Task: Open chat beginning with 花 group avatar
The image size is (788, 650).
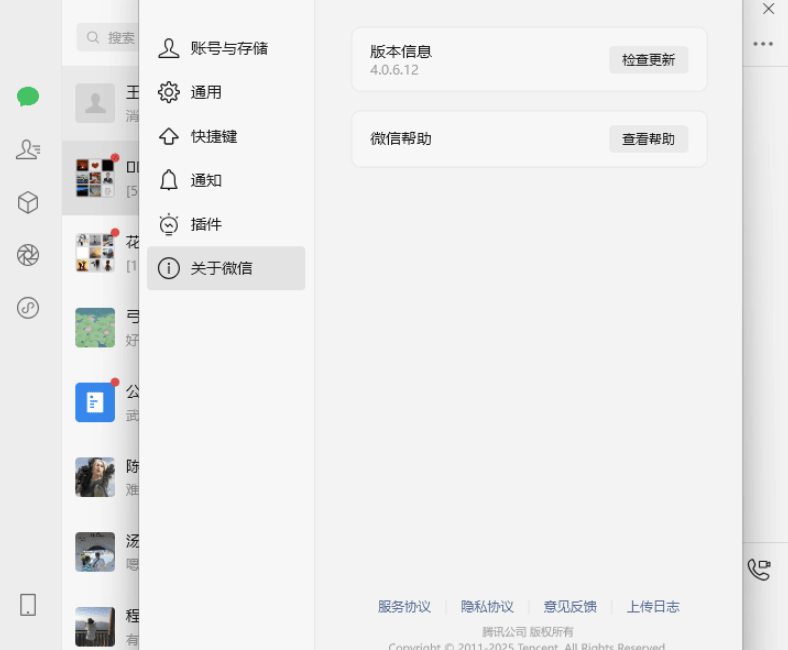Action: coord(101,253)
